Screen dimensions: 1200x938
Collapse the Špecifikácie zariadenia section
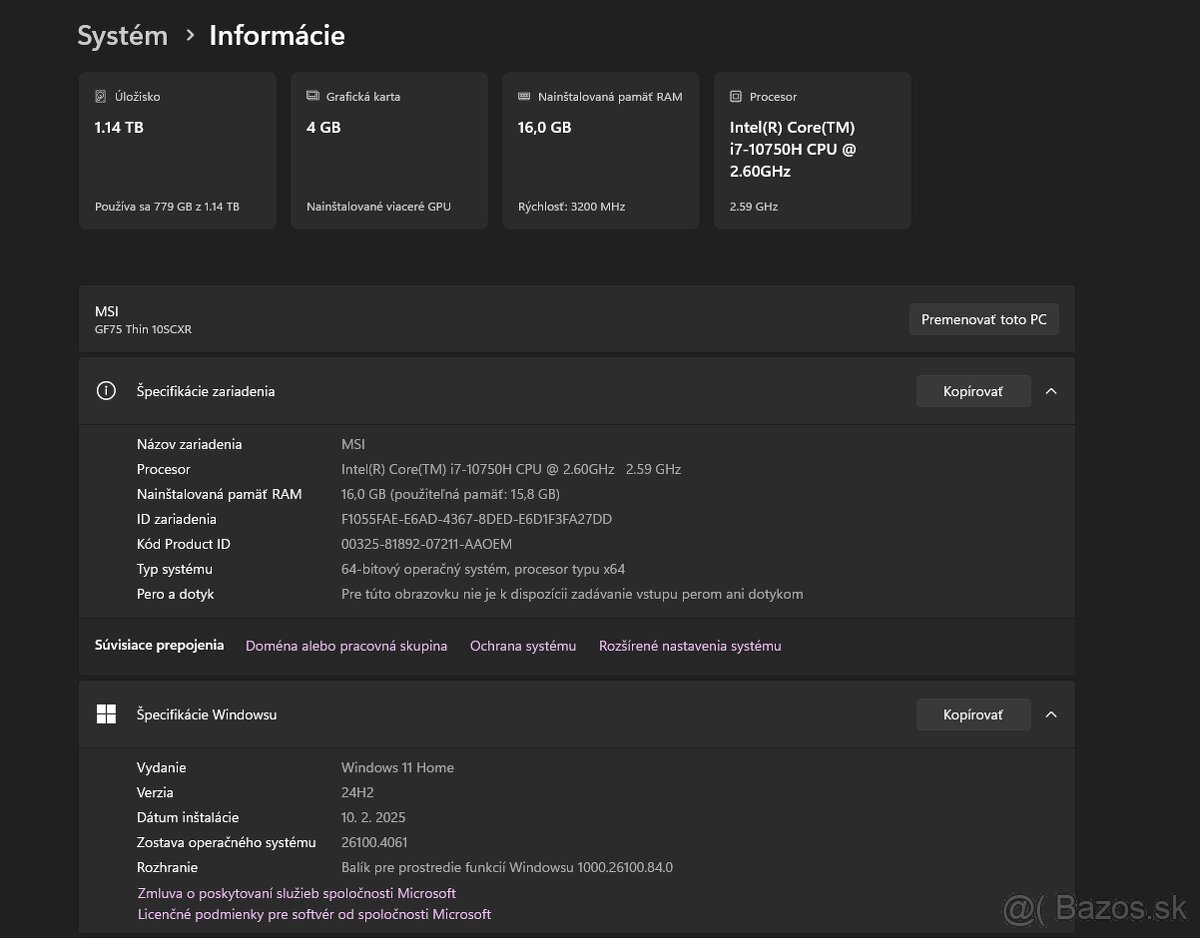(x=1051, y=391)
